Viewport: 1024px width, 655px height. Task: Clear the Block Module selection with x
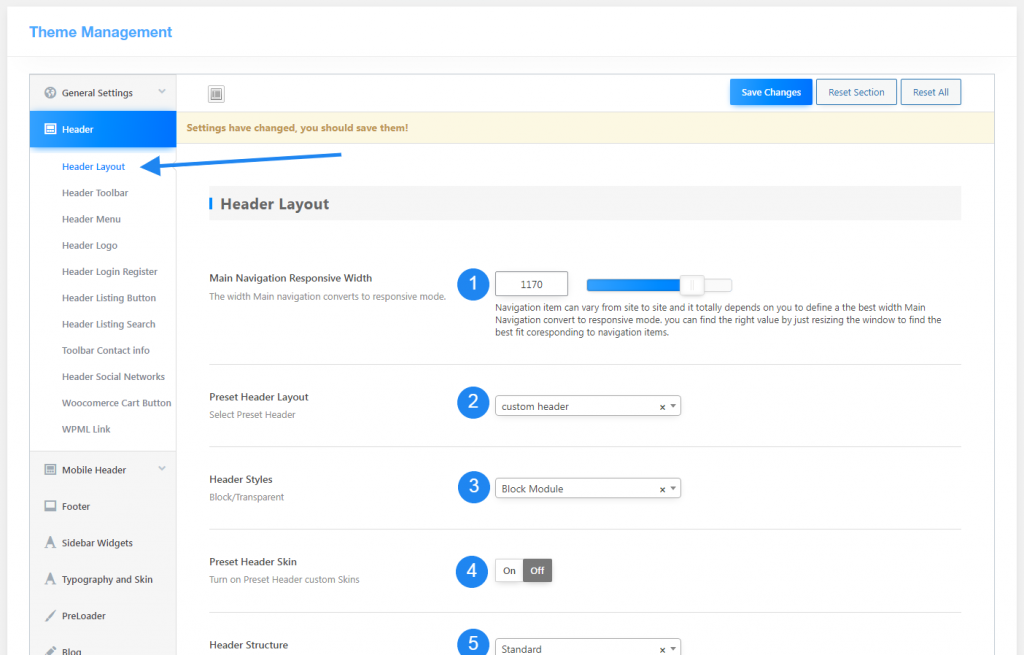662,489
